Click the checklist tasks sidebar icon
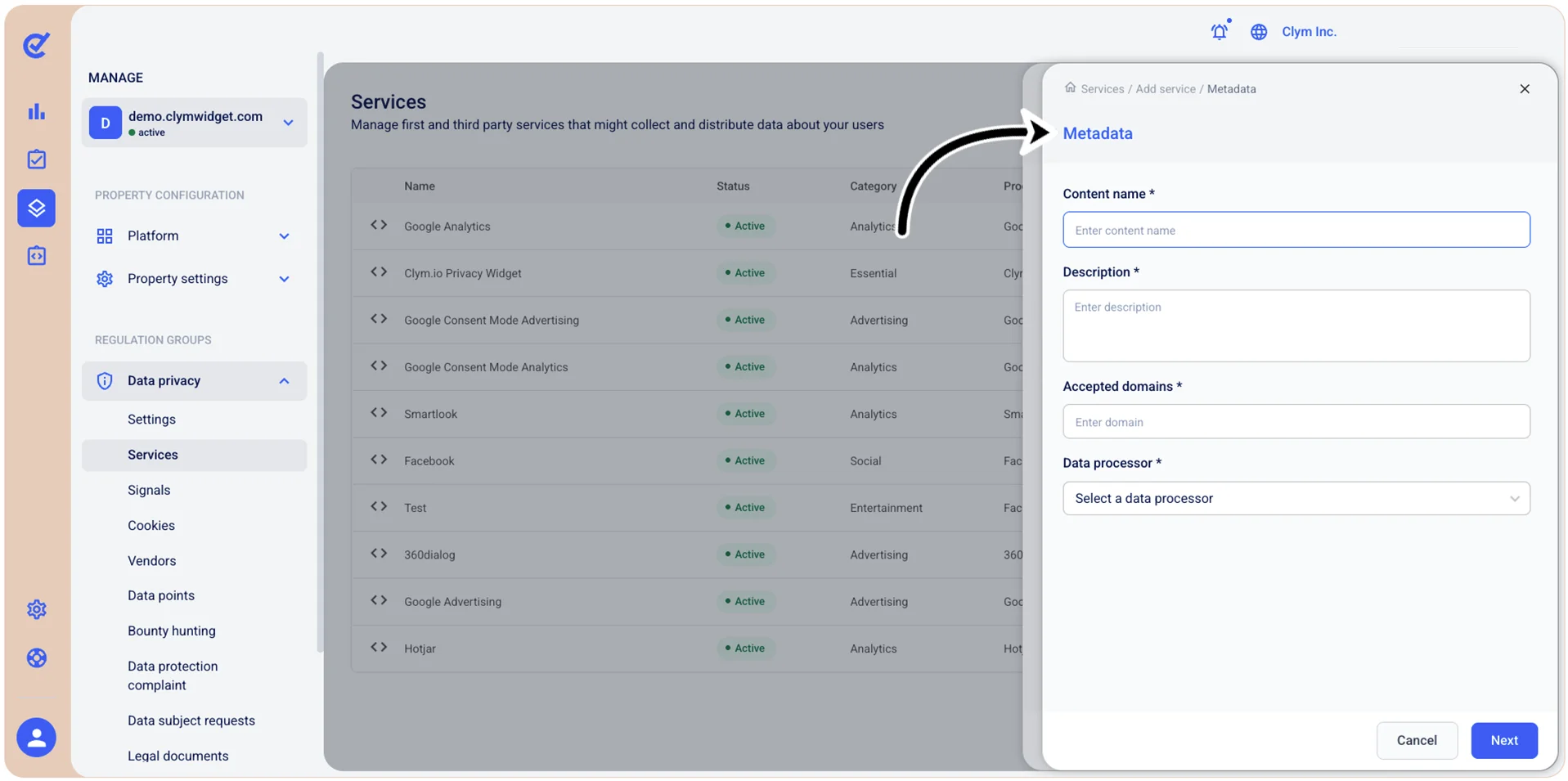The image size is (1568, 781). coord(36,159)
